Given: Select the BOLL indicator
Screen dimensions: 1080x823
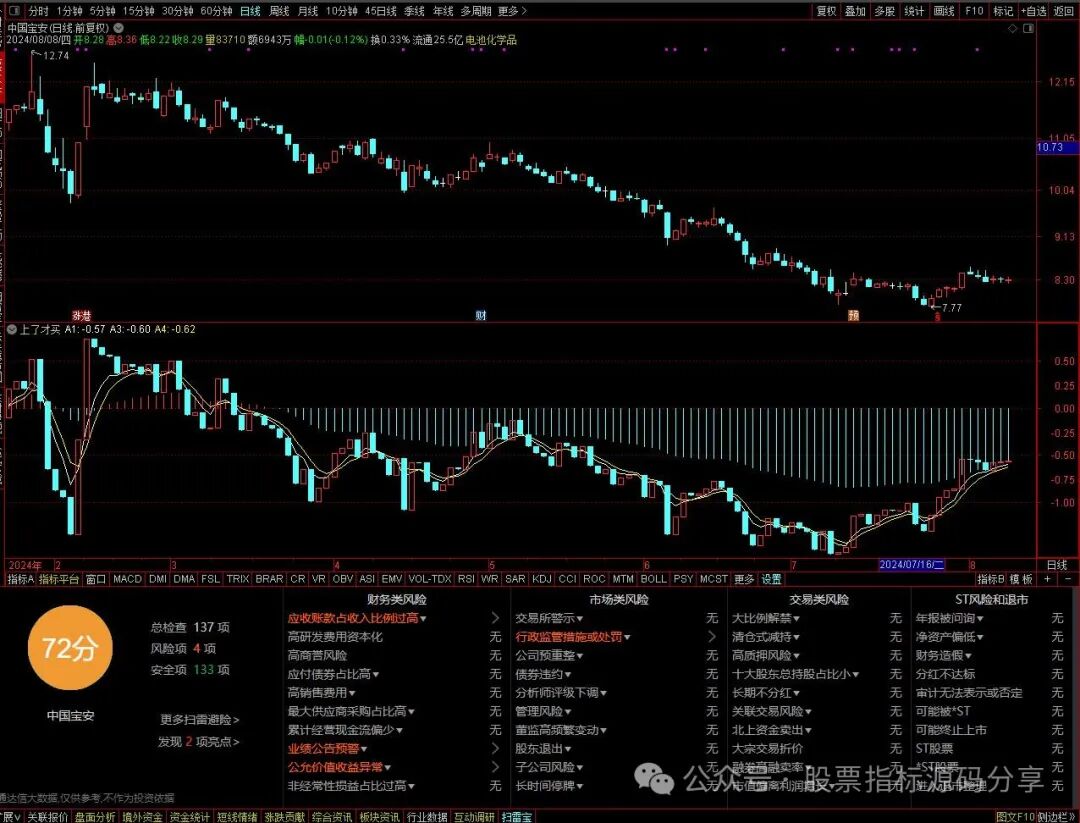Looking at the screenshot, I should 653,579.
